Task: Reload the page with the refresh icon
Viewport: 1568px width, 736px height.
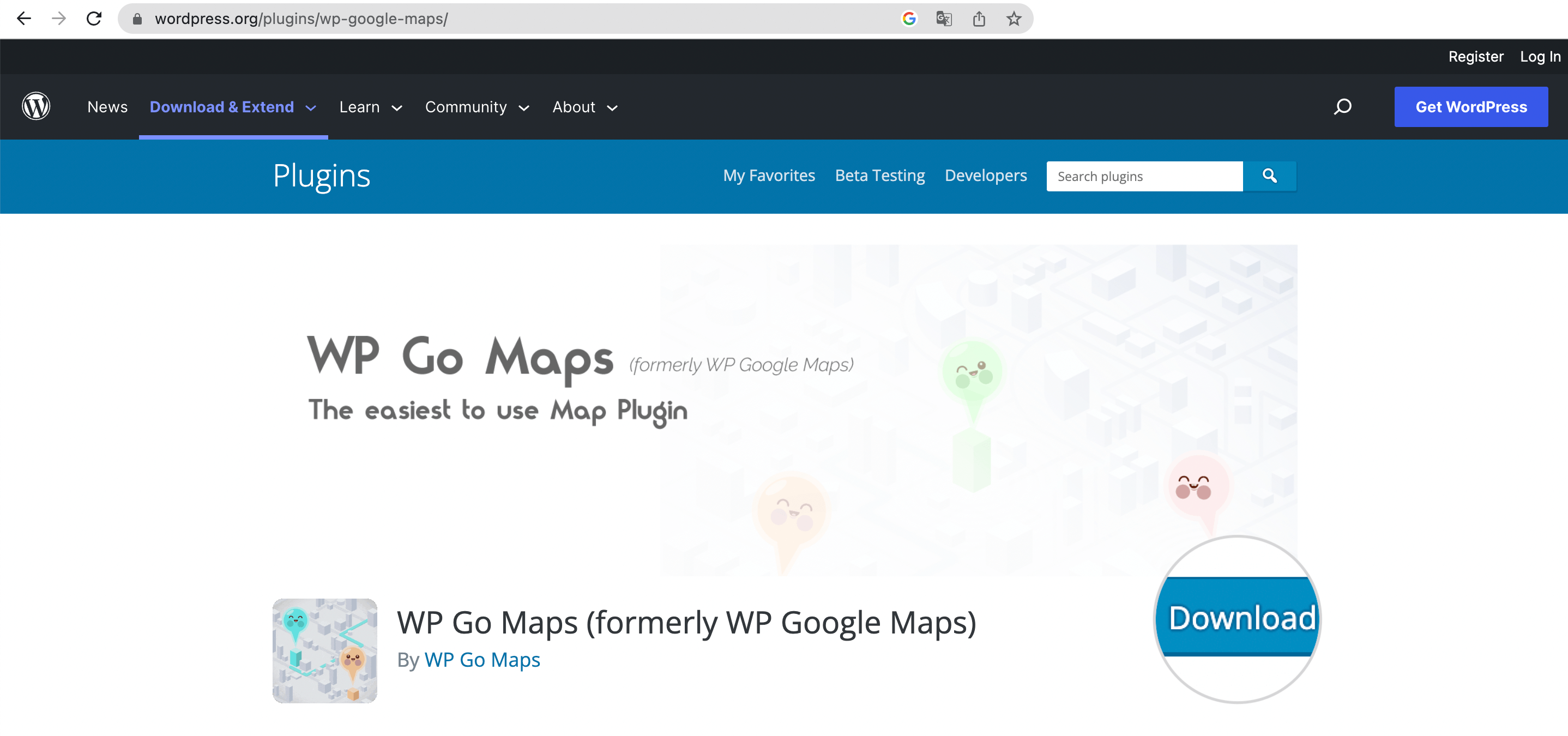Action: click(x=94, y=19)
